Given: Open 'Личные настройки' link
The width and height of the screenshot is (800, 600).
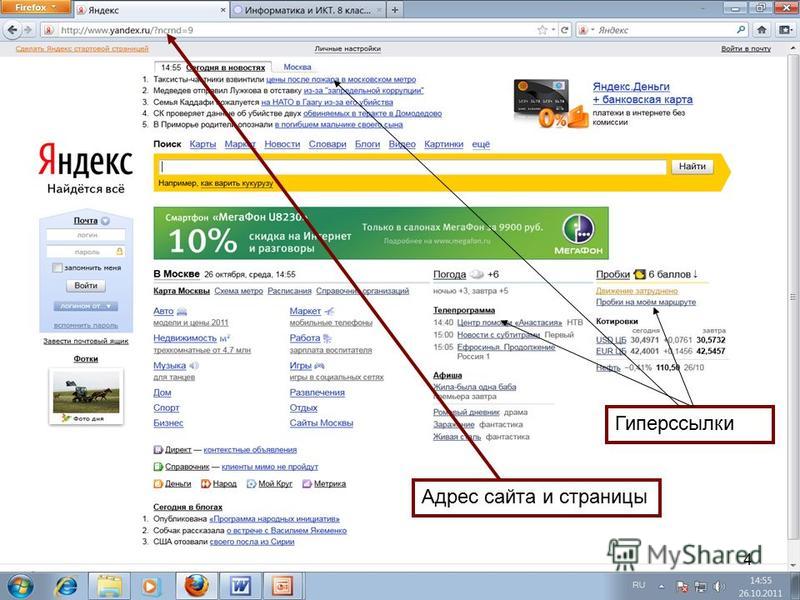Looking at the screenshot, I should pos(347,49).
